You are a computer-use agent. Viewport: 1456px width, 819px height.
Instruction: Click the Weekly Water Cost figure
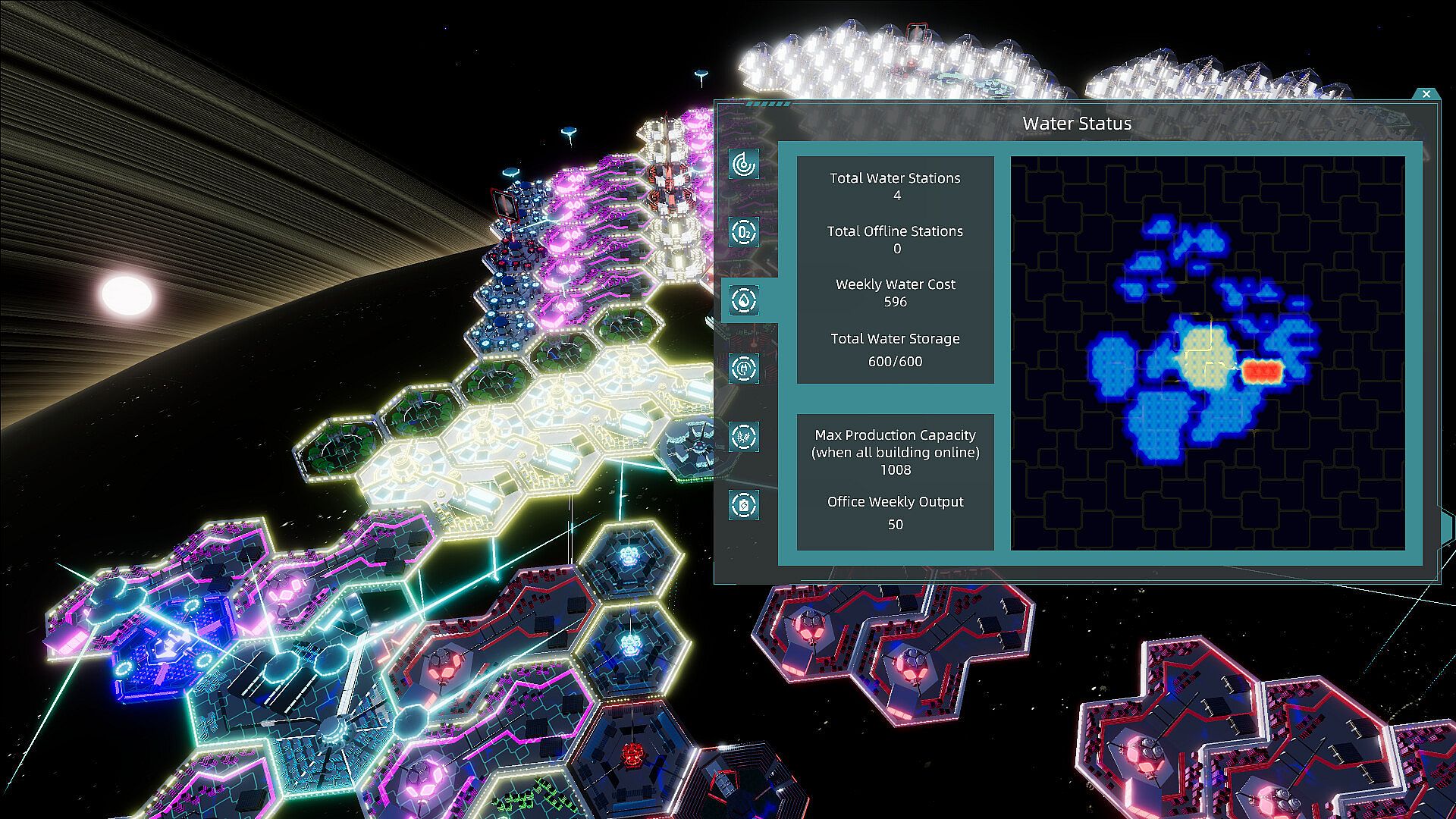(x=895, y=302)
